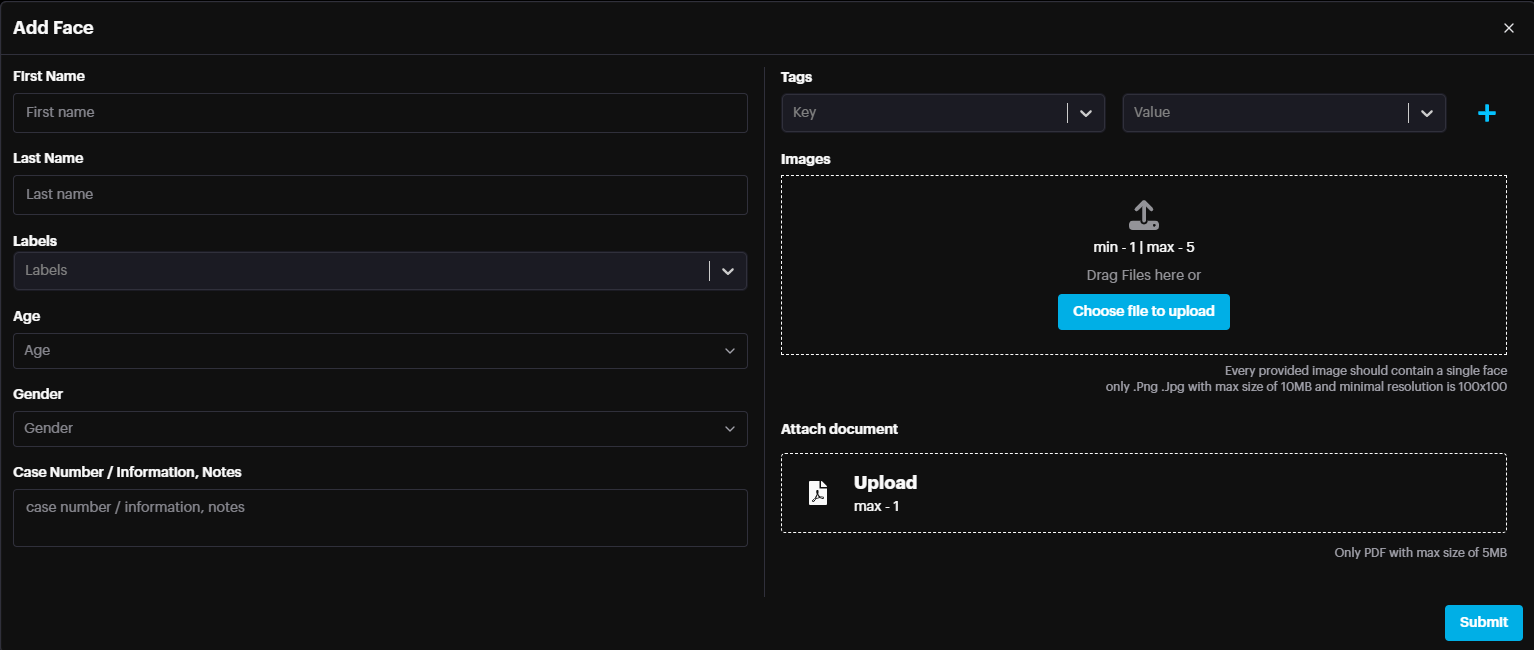Close the Add Face dialog

pos(1508,28)
